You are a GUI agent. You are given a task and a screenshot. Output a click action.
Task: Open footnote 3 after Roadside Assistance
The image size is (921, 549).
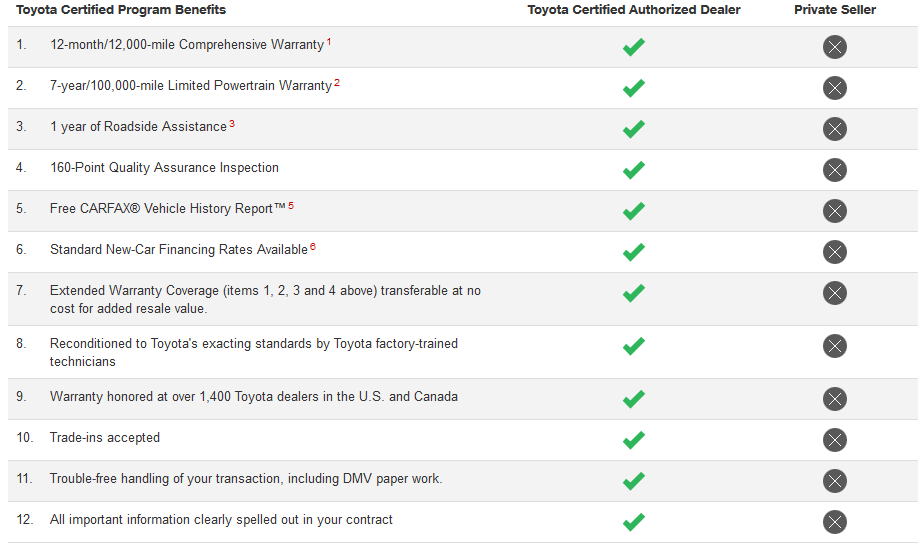tap(232, 124)
